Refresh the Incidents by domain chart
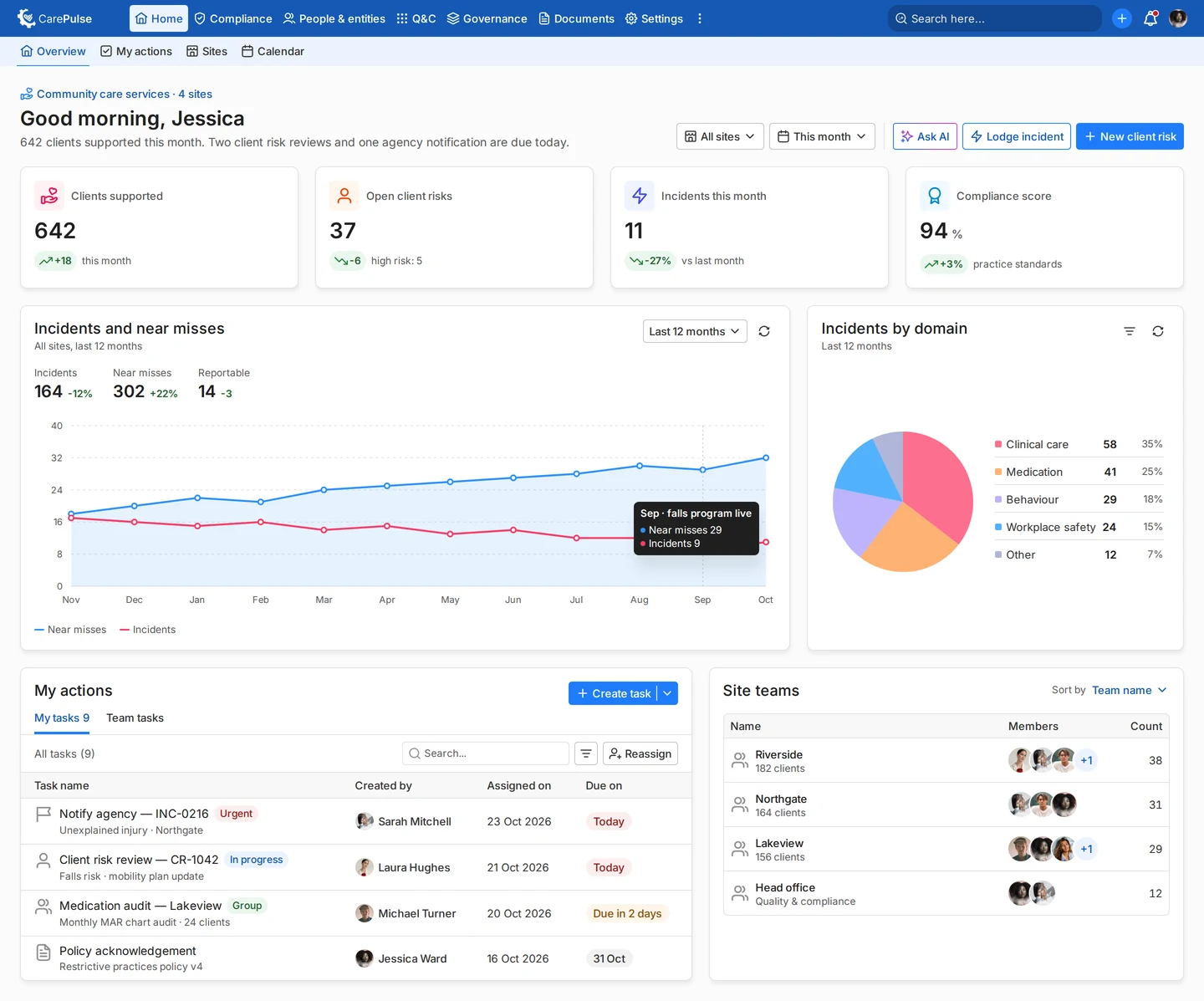The width and height of the screenshot is (1204, 1001). [x=1158, y=331]
